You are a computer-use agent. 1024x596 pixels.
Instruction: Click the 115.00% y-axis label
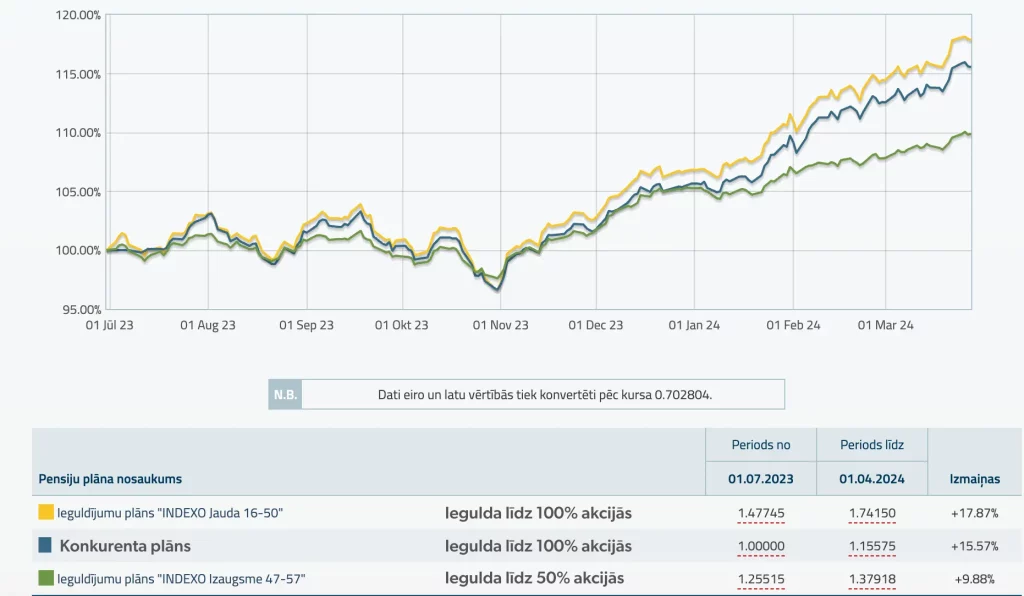78,74
